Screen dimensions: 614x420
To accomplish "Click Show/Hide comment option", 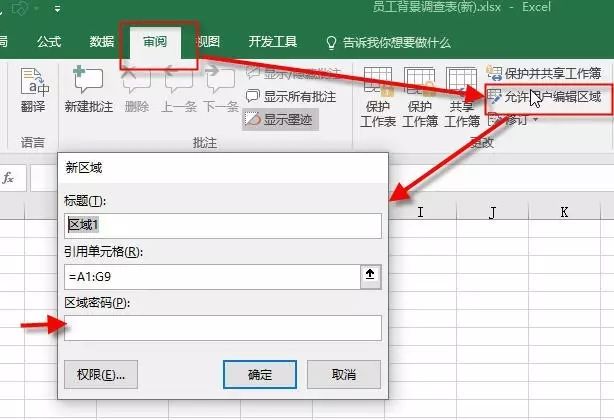I will [293, 73].
